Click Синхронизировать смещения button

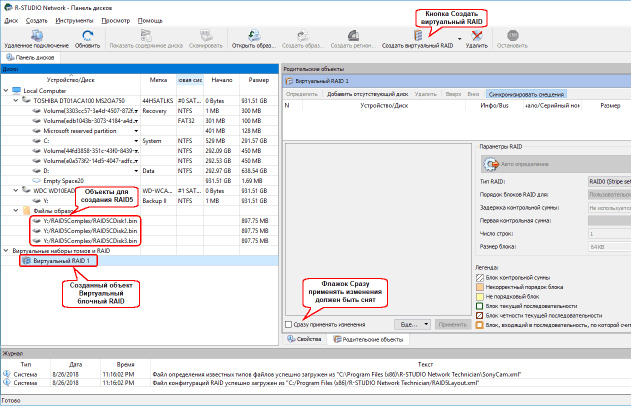[526, 94]
